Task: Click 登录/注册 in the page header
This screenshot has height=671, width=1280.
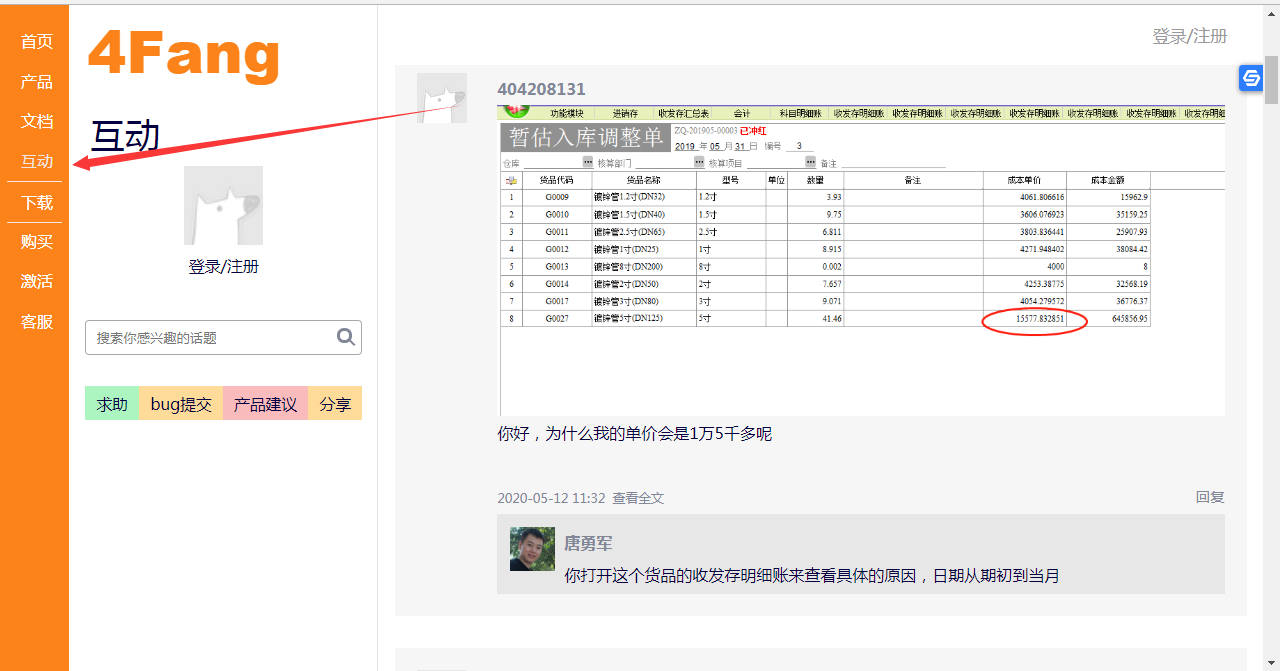Action: click(1190, 36)
